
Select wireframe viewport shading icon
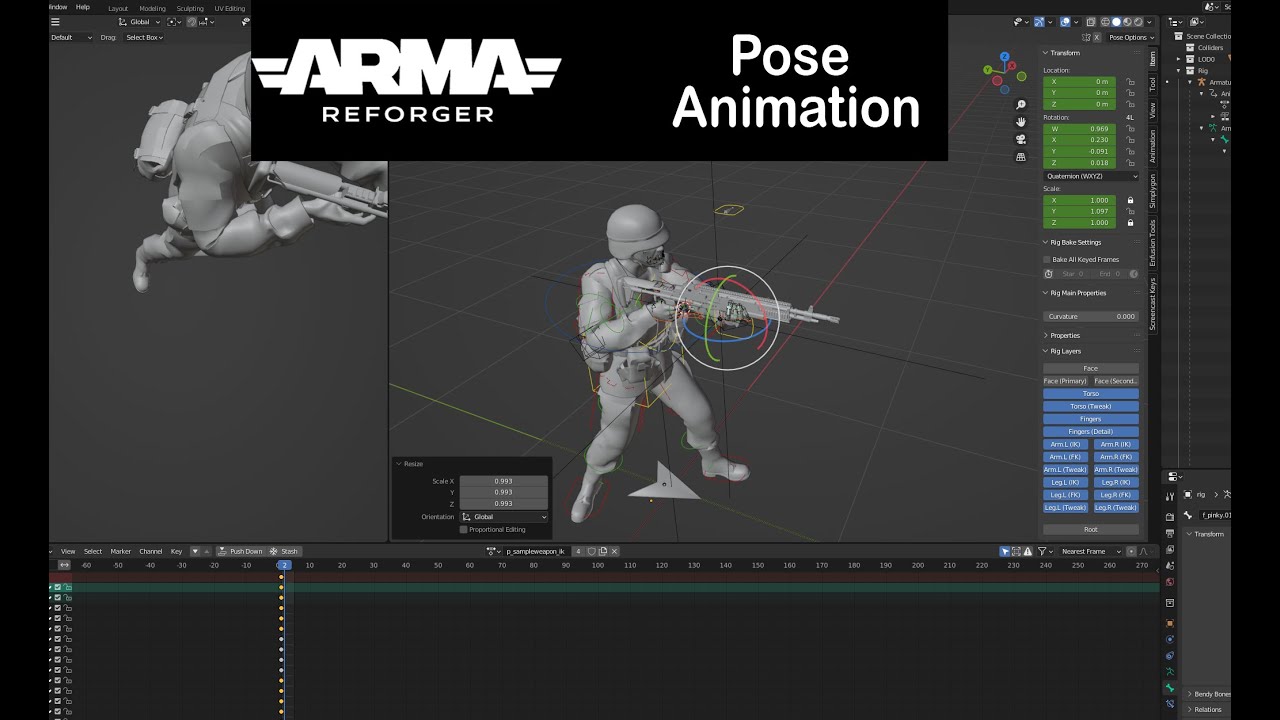(x=1106, y=21)
